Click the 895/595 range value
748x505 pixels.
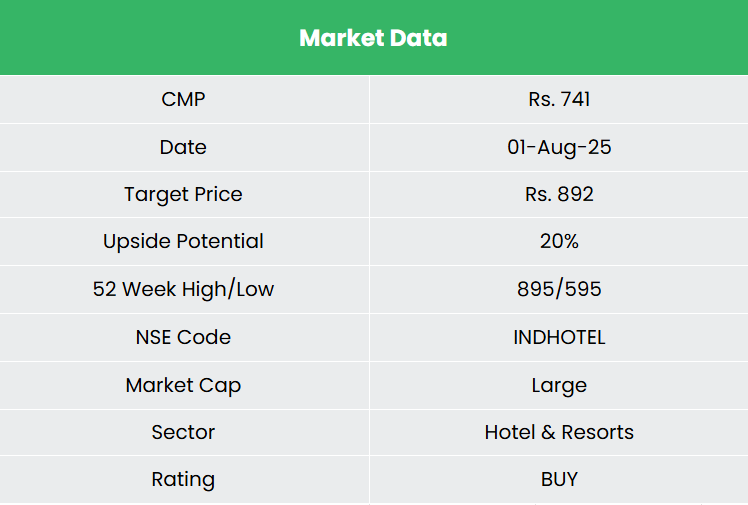(559, 289)
